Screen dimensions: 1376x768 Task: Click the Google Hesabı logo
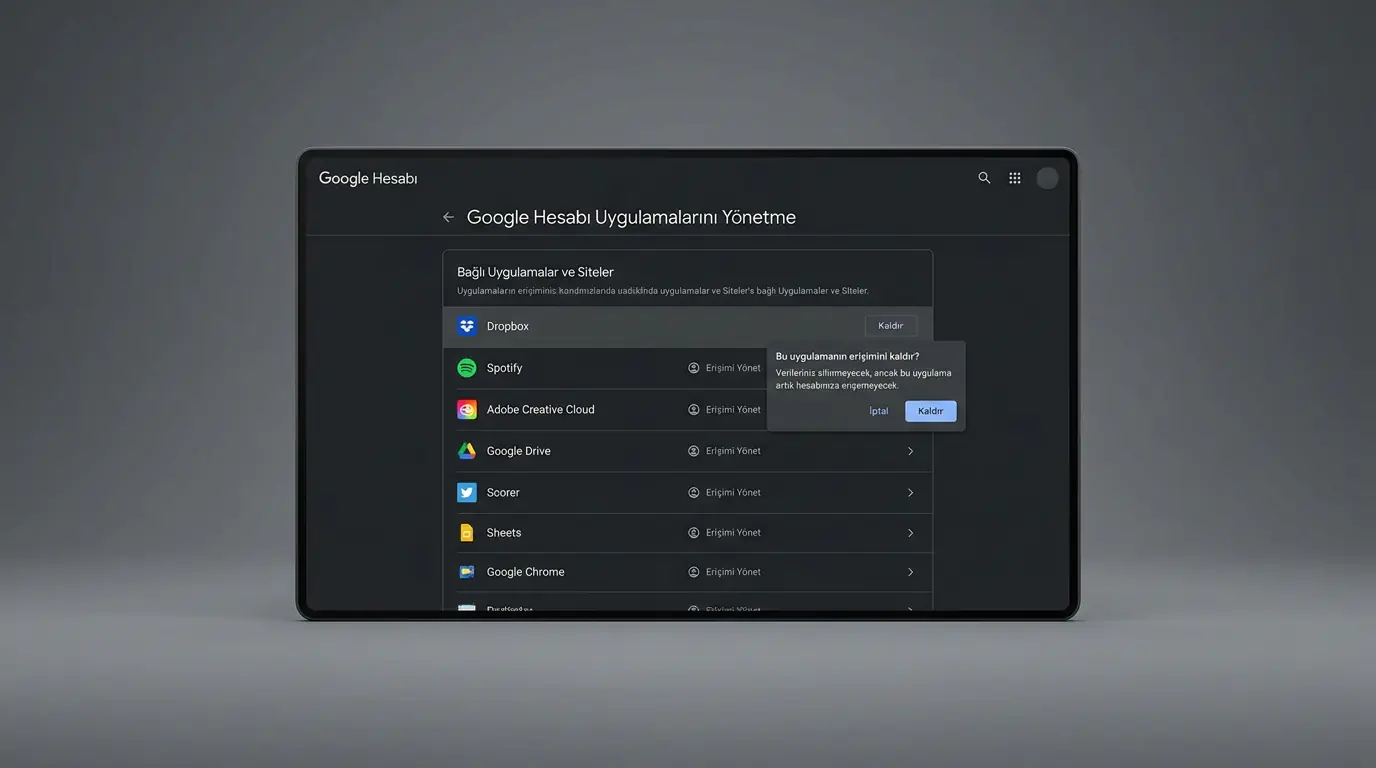pos(368,179)
